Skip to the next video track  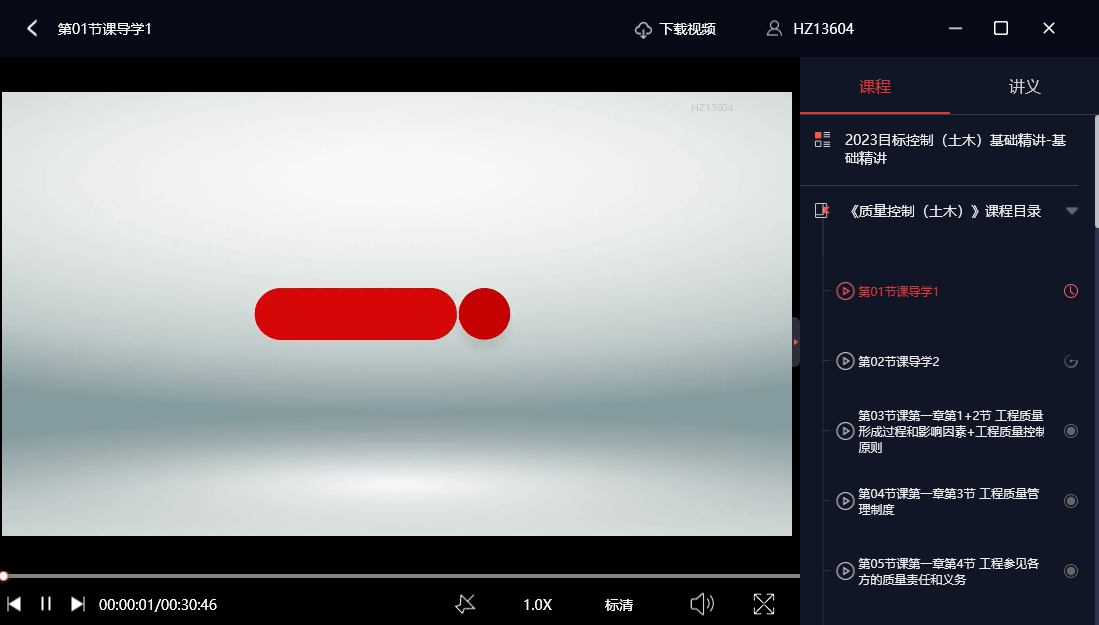coord(77,604)
